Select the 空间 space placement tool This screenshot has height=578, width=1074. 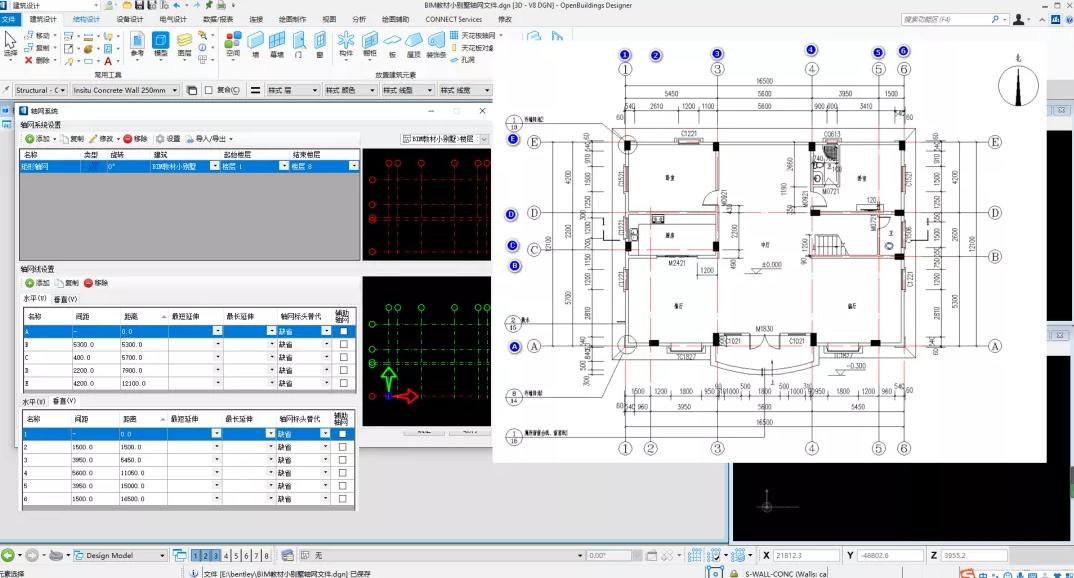[x=233, y=45]
